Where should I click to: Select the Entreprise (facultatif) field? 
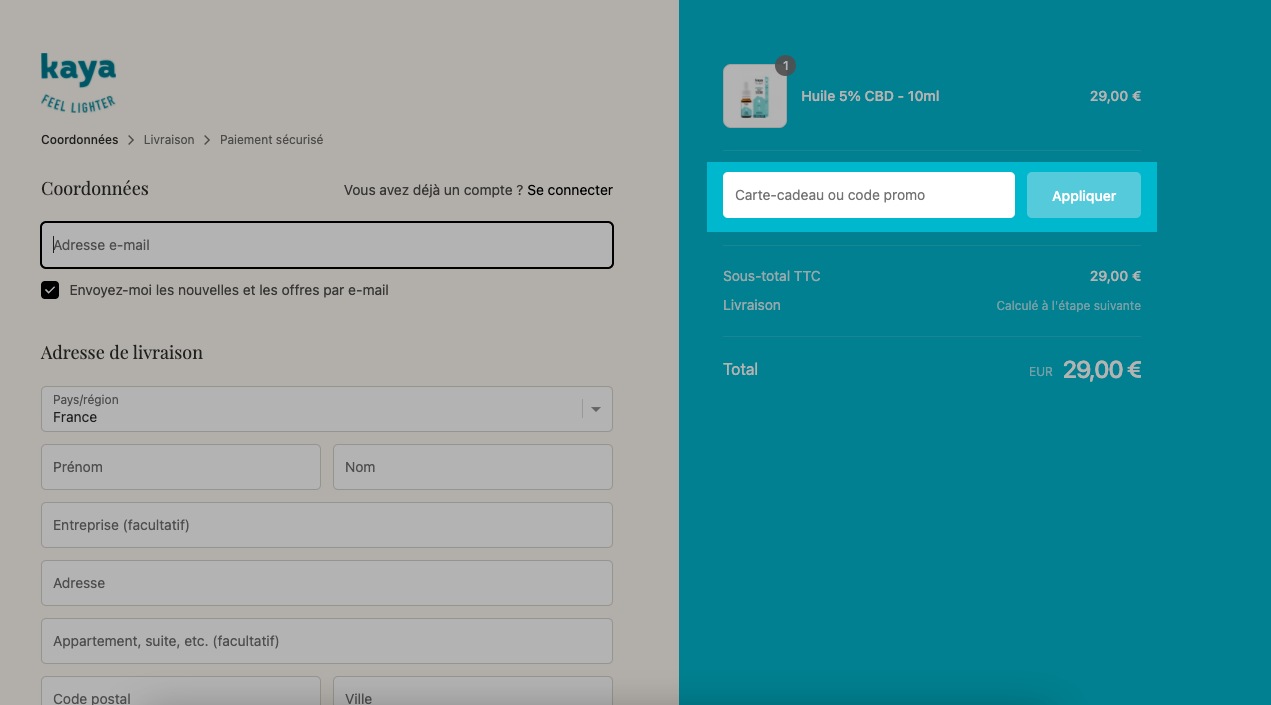coord(327,525)
